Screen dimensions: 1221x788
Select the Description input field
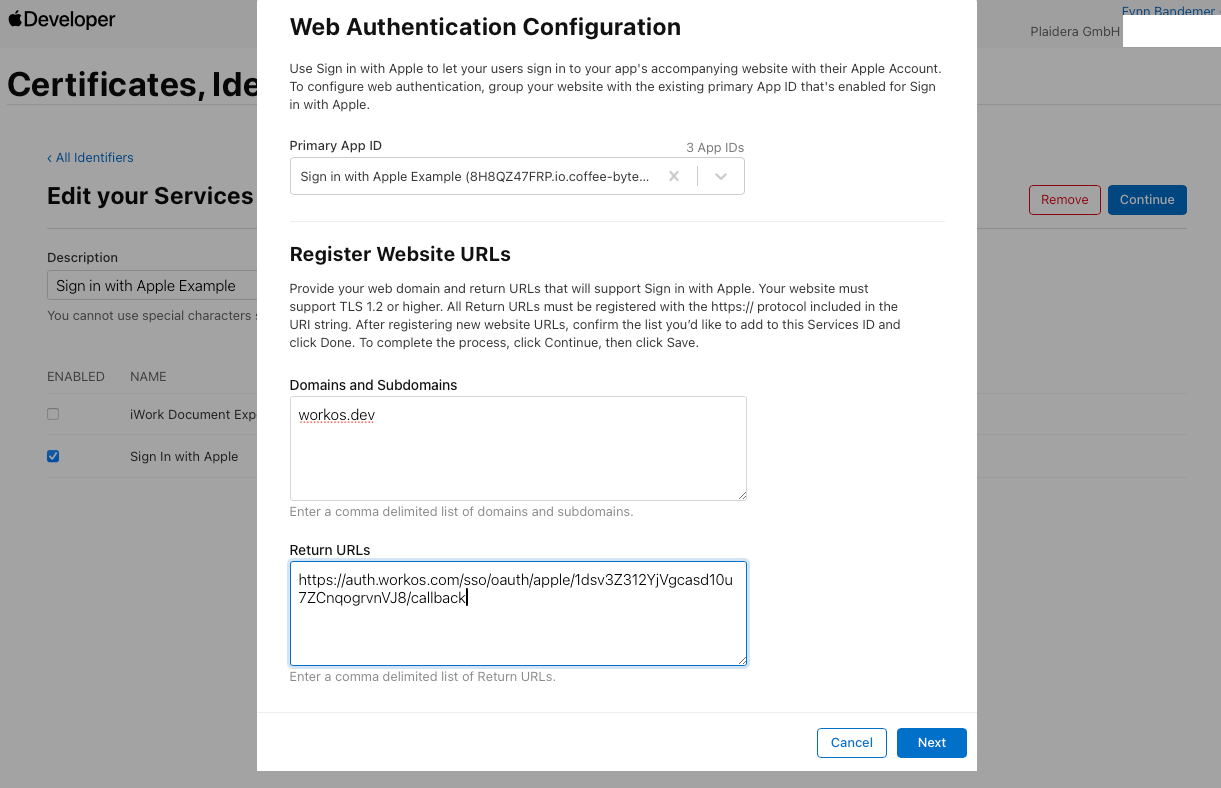(x=152, y=286)
